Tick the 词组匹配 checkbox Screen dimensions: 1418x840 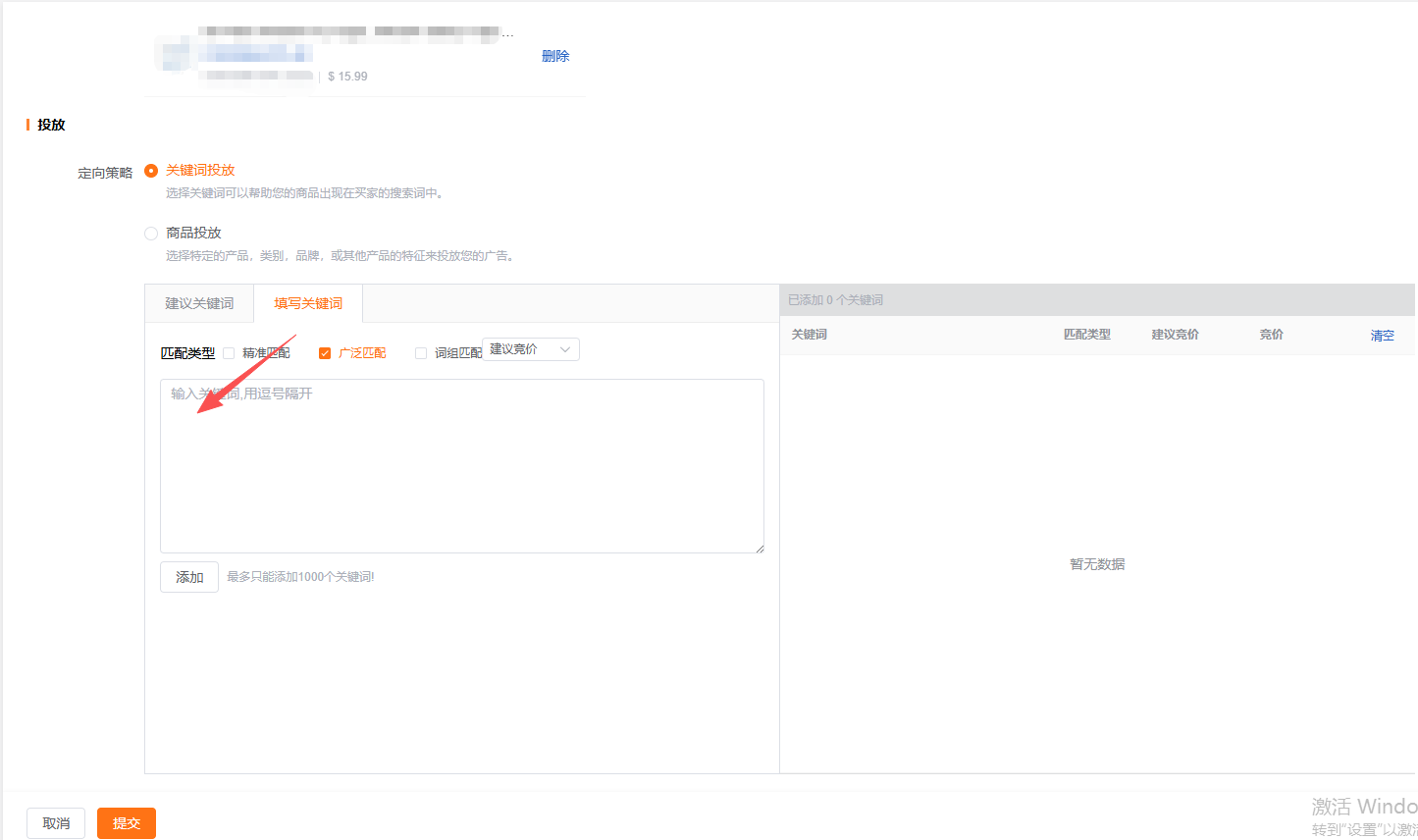[x=421, y=353]
